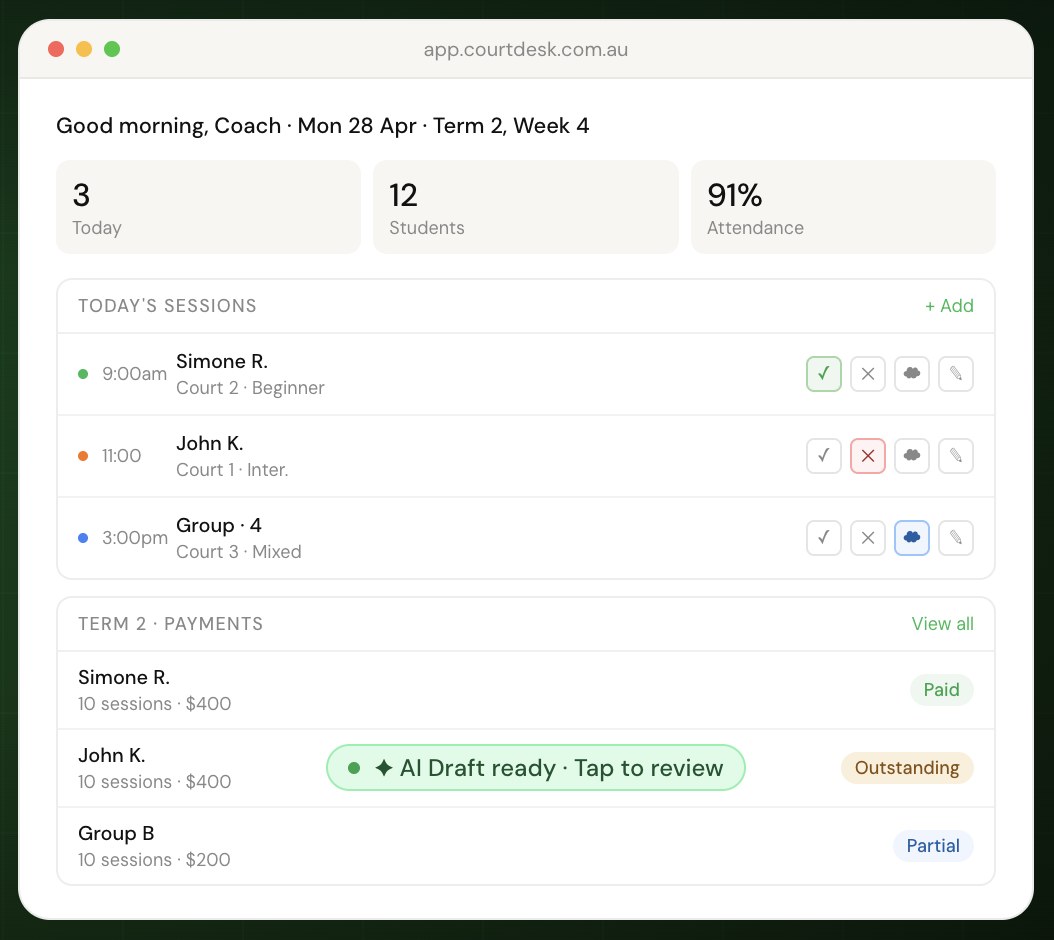Add a new session with + Add
The width and height of the screenshot is (1054, 940).
(x=949, y=306)
